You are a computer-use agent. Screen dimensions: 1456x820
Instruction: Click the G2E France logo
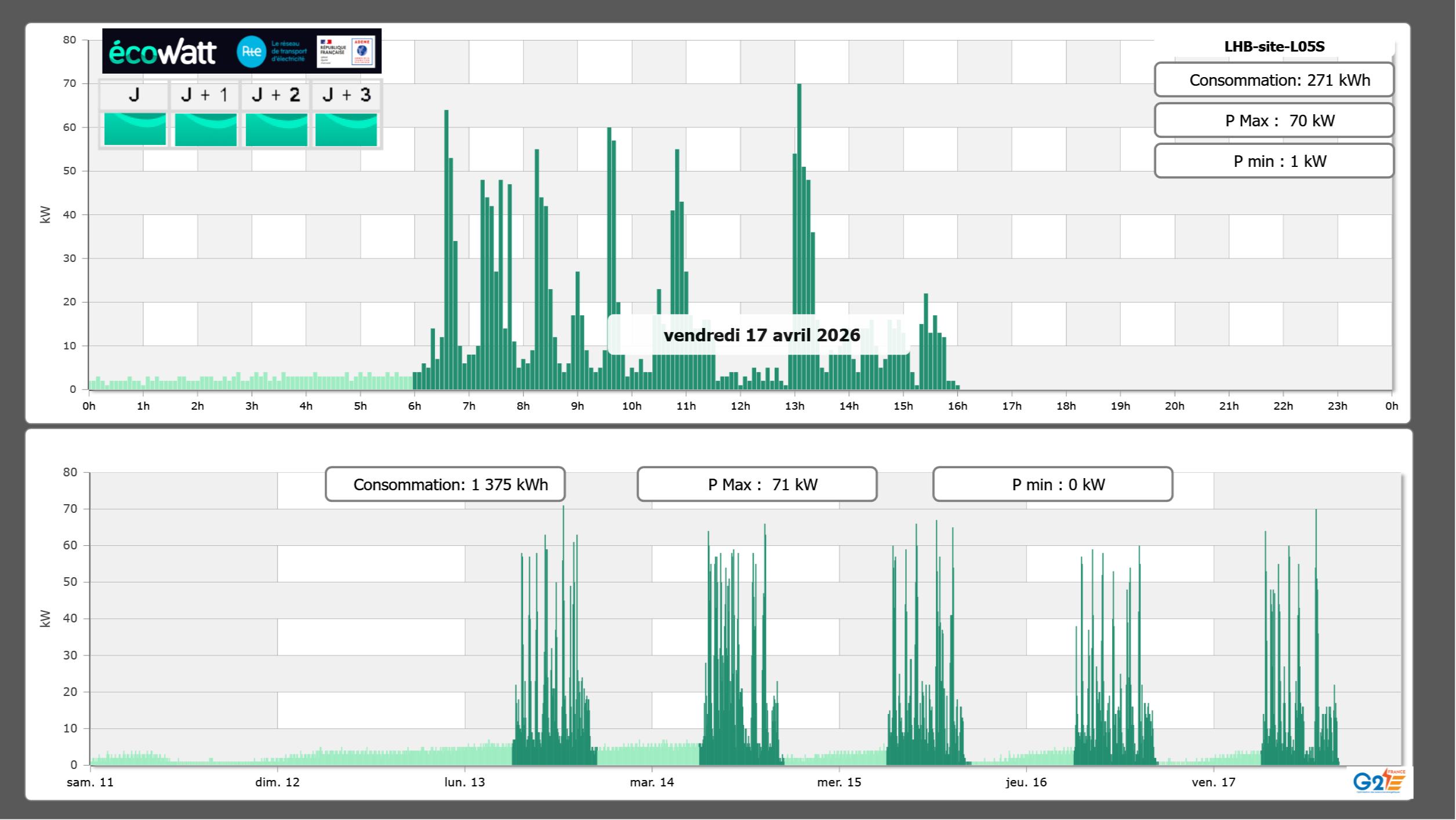[1379, 781]
